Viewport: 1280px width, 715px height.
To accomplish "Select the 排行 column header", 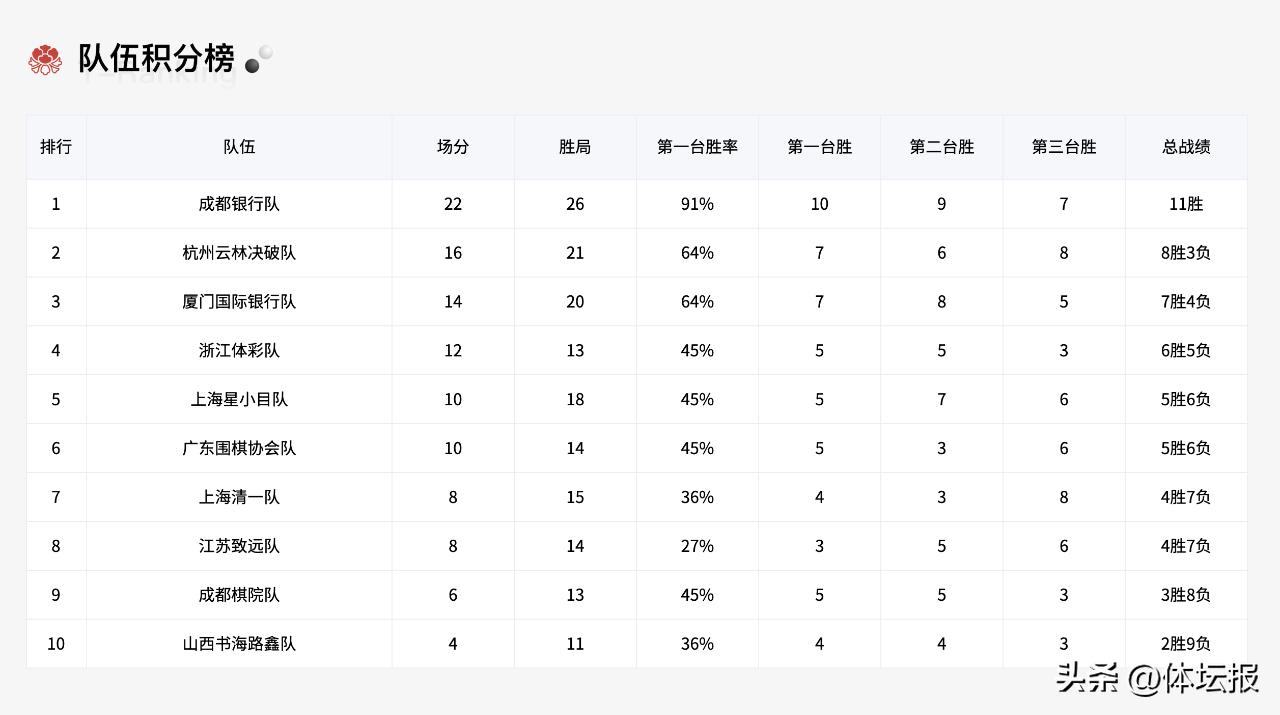I will (56, 147).
